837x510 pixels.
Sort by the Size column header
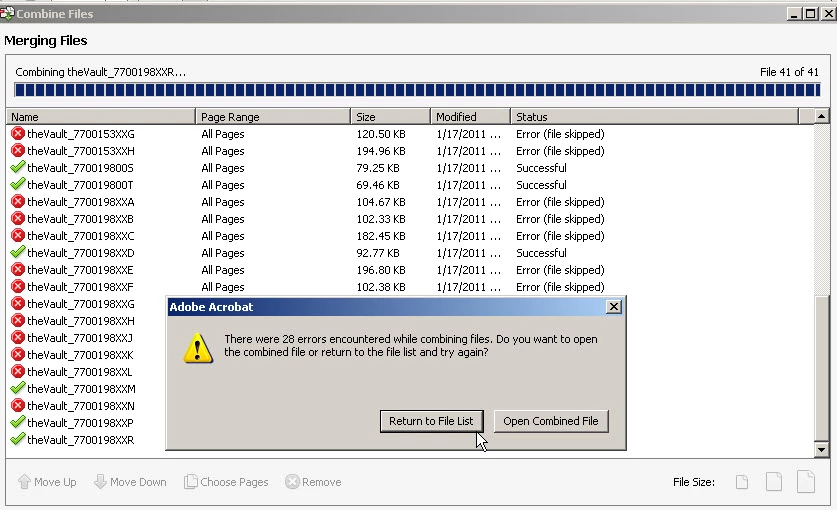point(390,116)
